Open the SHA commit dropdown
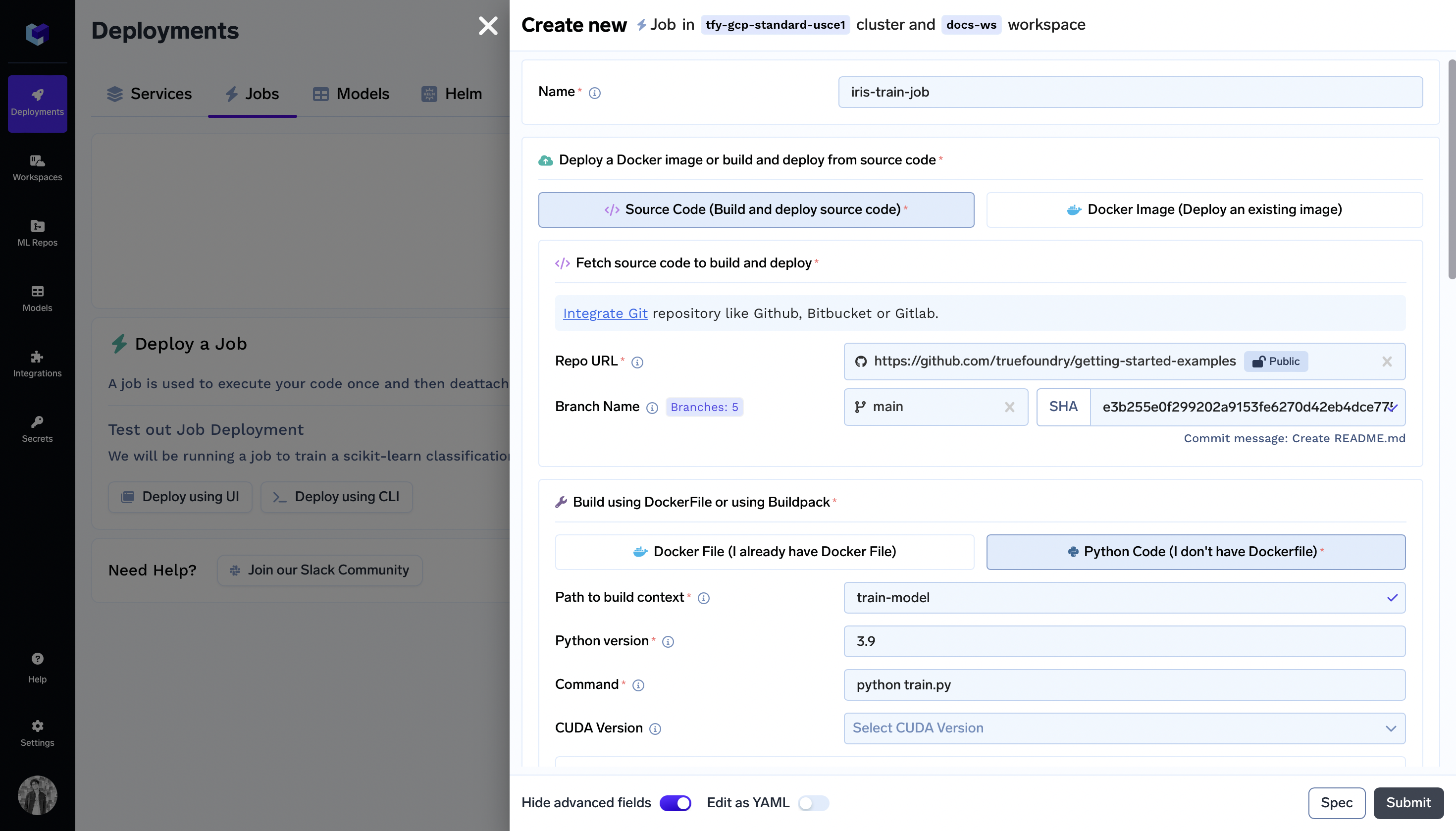 pos(1247,407)
